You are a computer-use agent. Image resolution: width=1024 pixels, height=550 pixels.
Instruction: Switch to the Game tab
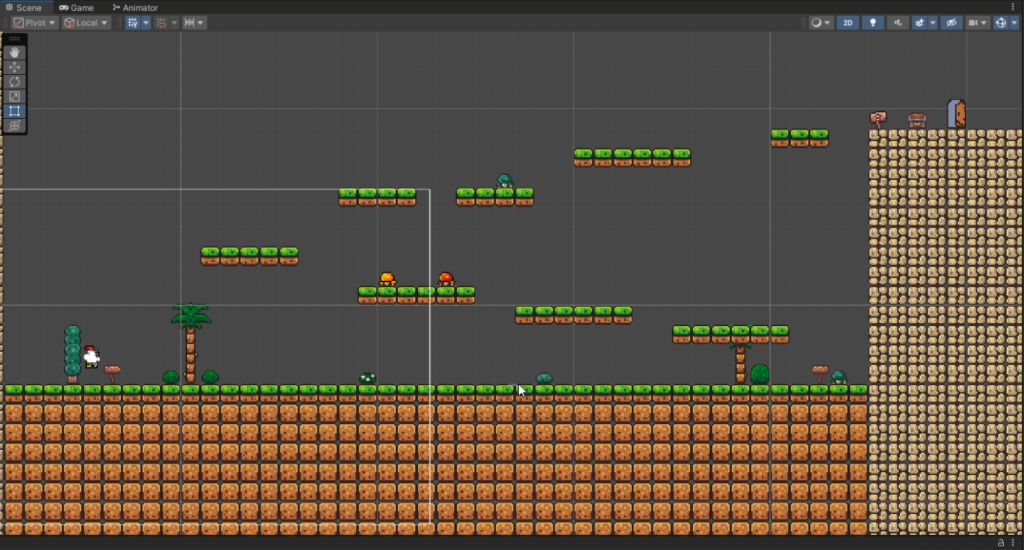tap(77, 7)
